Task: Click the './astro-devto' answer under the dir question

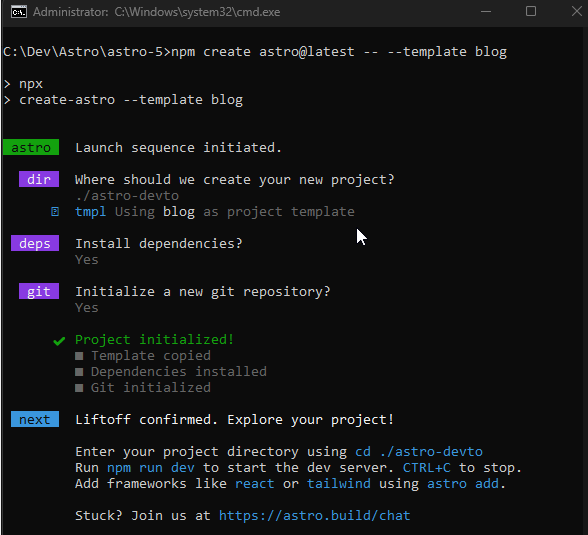Action: point(127,195)
